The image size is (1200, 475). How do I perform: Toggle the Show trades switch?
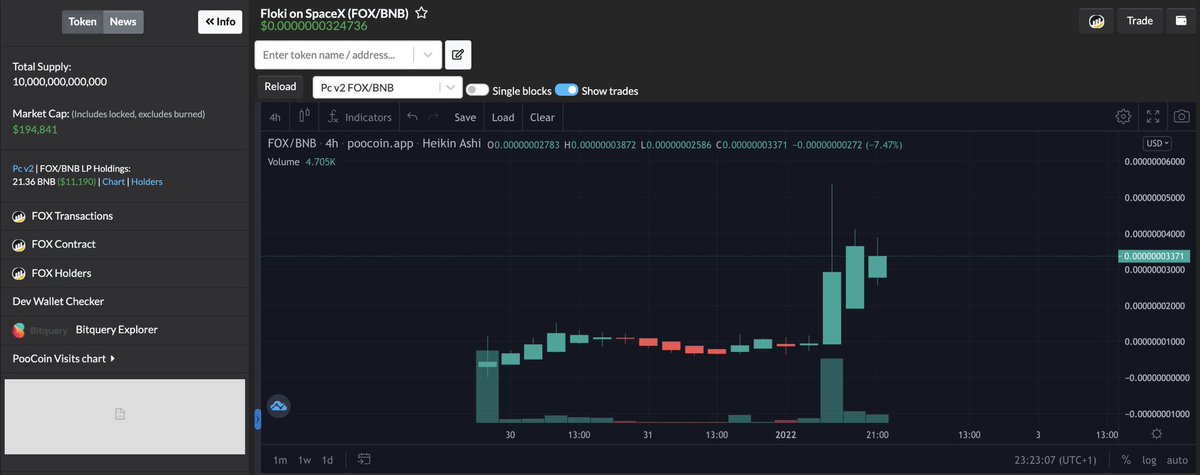[566, 90]
